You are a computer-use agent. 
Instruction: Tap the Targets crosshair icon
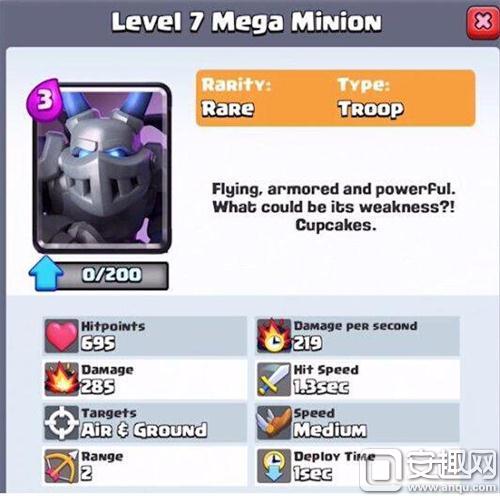coord(61,423)
